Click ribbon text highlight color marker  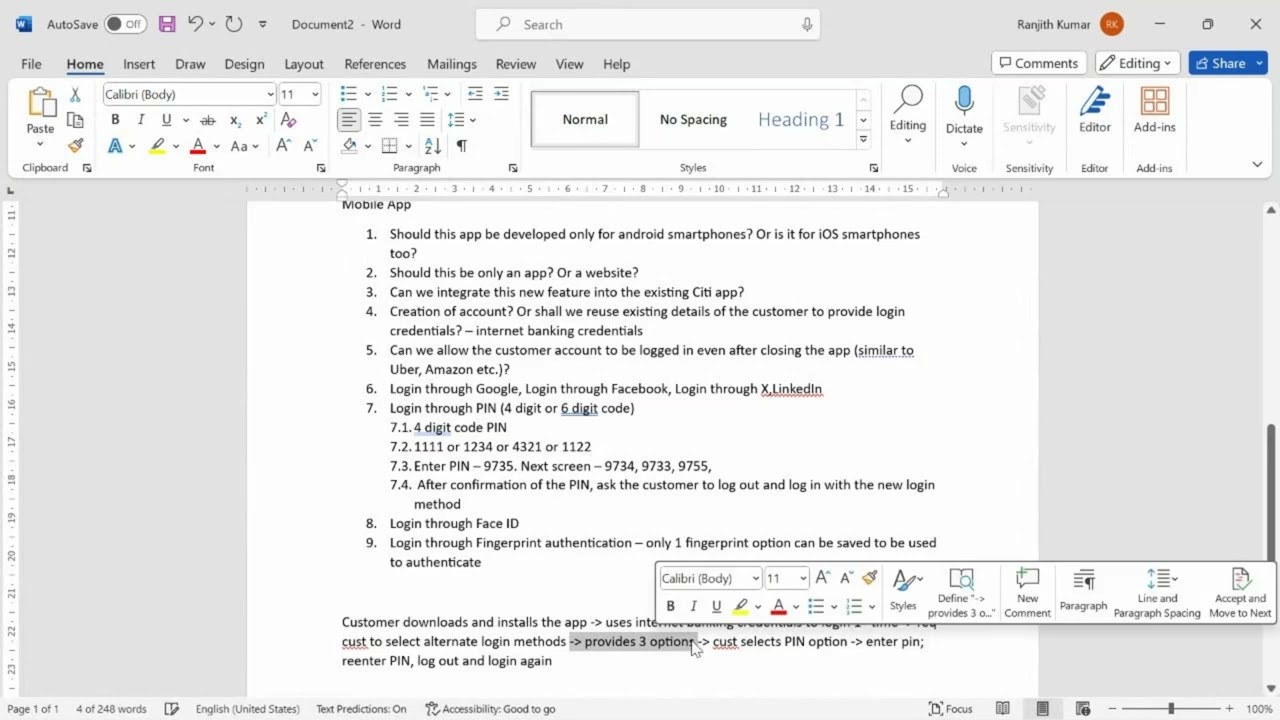(x=157, y=146)
